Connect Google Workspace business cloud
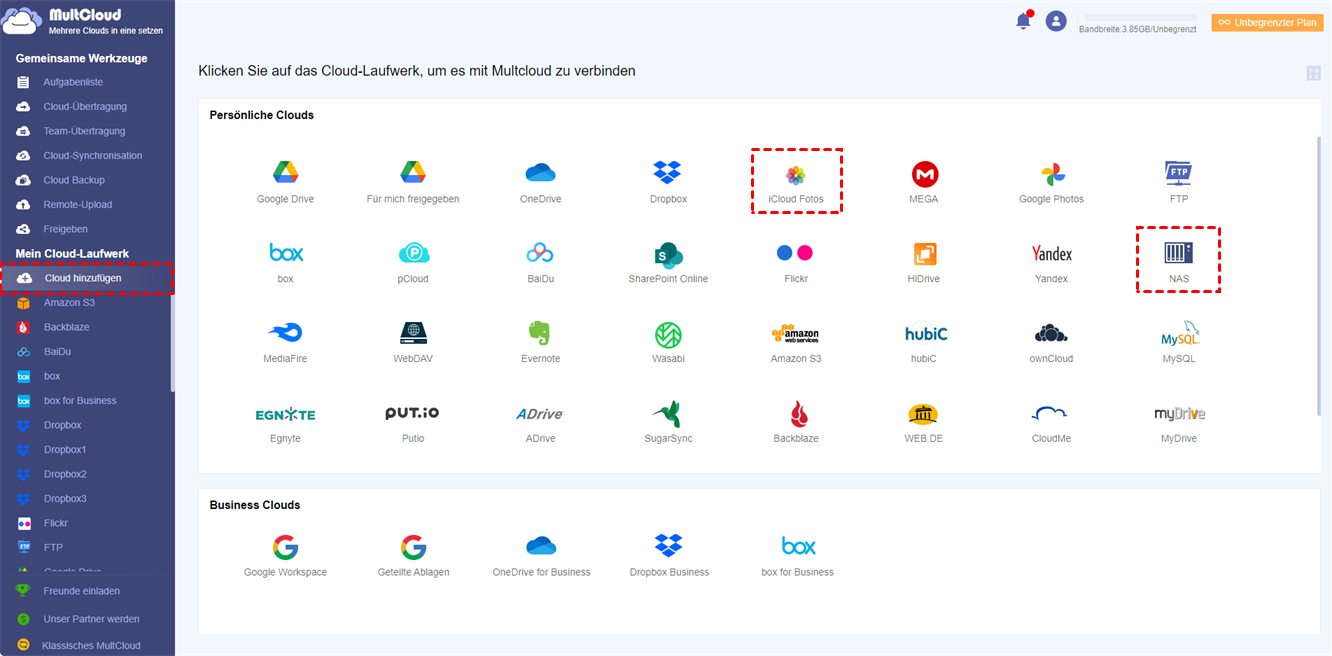The image size is (1332, 656). [x=285, y=556]
